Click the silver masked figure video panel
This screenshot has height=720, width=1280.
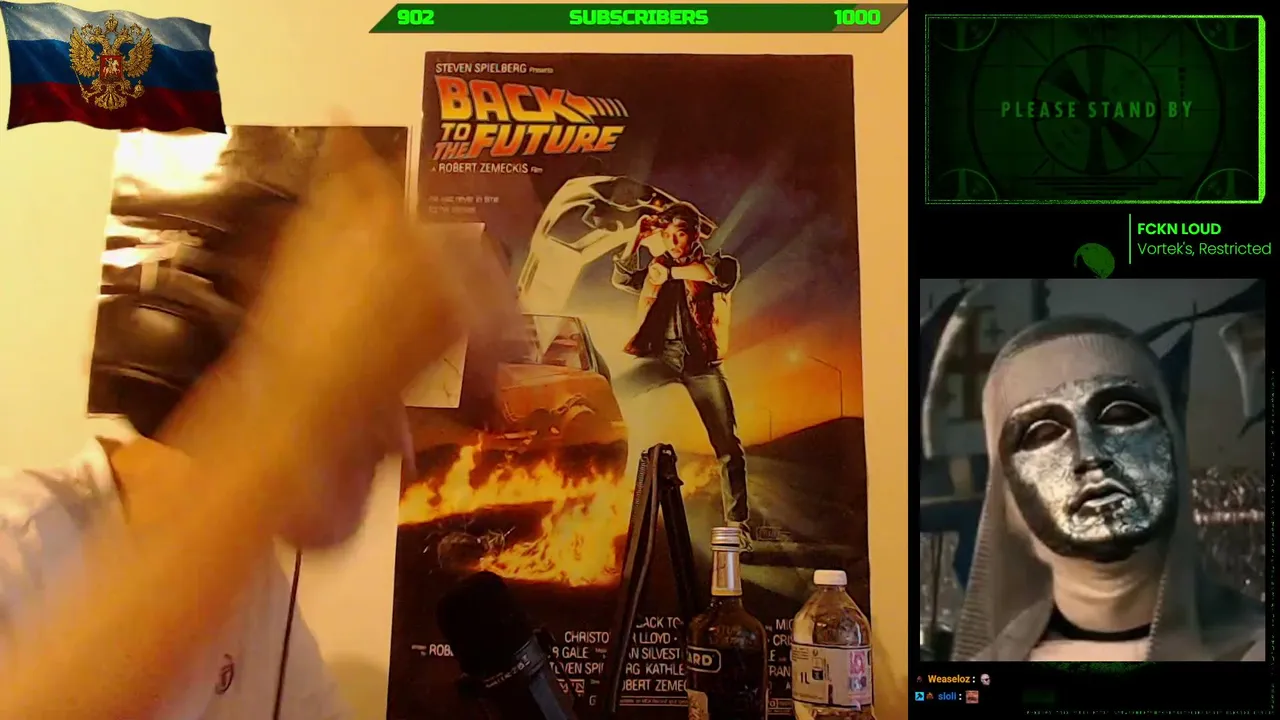click(x=1092, y=470)
